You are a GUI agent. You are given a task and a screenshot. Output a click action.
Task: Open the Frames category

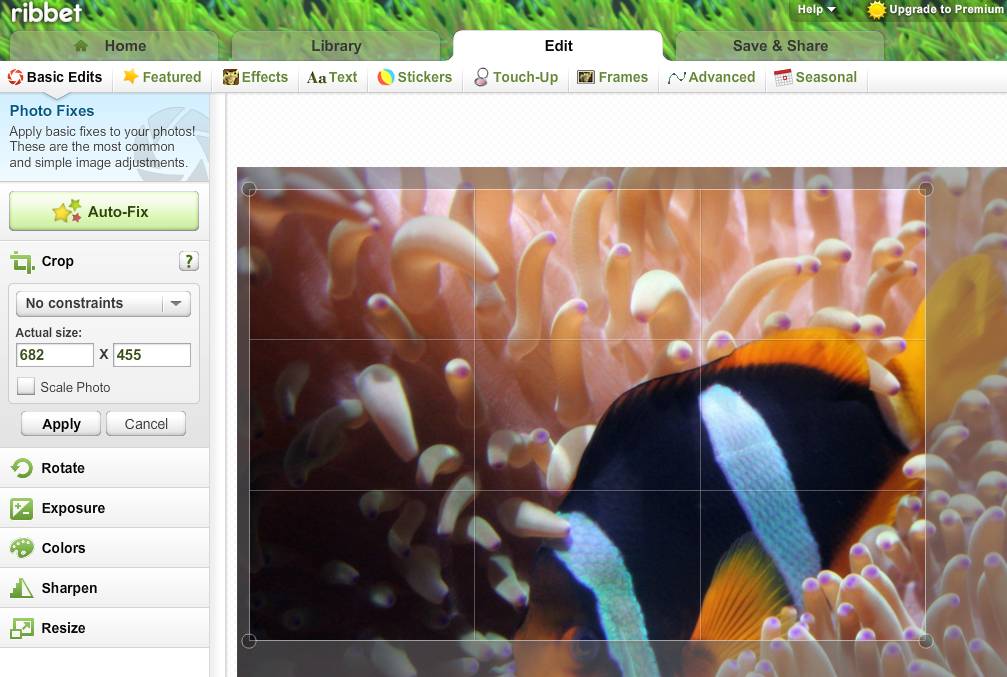(x=613, y=77)
